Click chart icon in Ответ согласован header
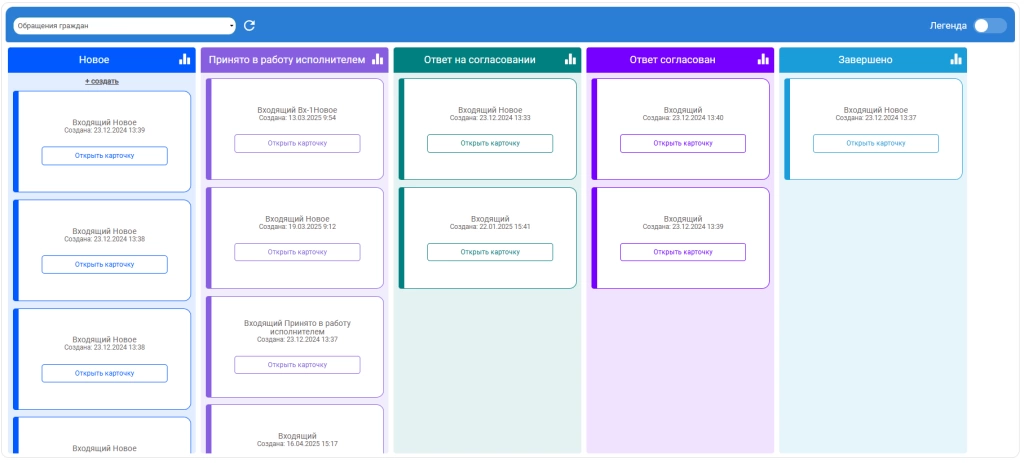This screenshot has width=1024, height=463. [763, 60]
